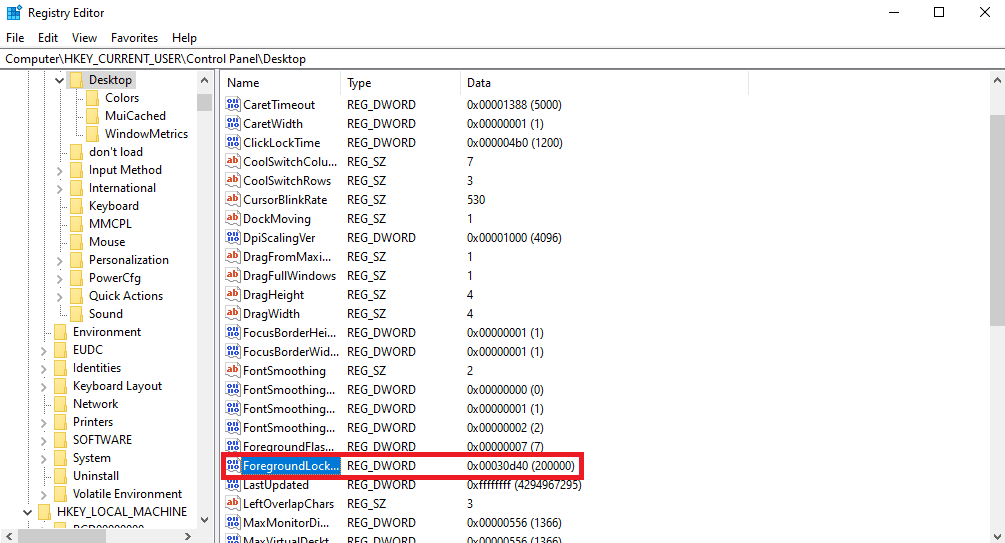Image resolution: width=1005 pixels, height=543 pixels.
Task: Select the Keyboard key in tree
Action: (113, 206)
